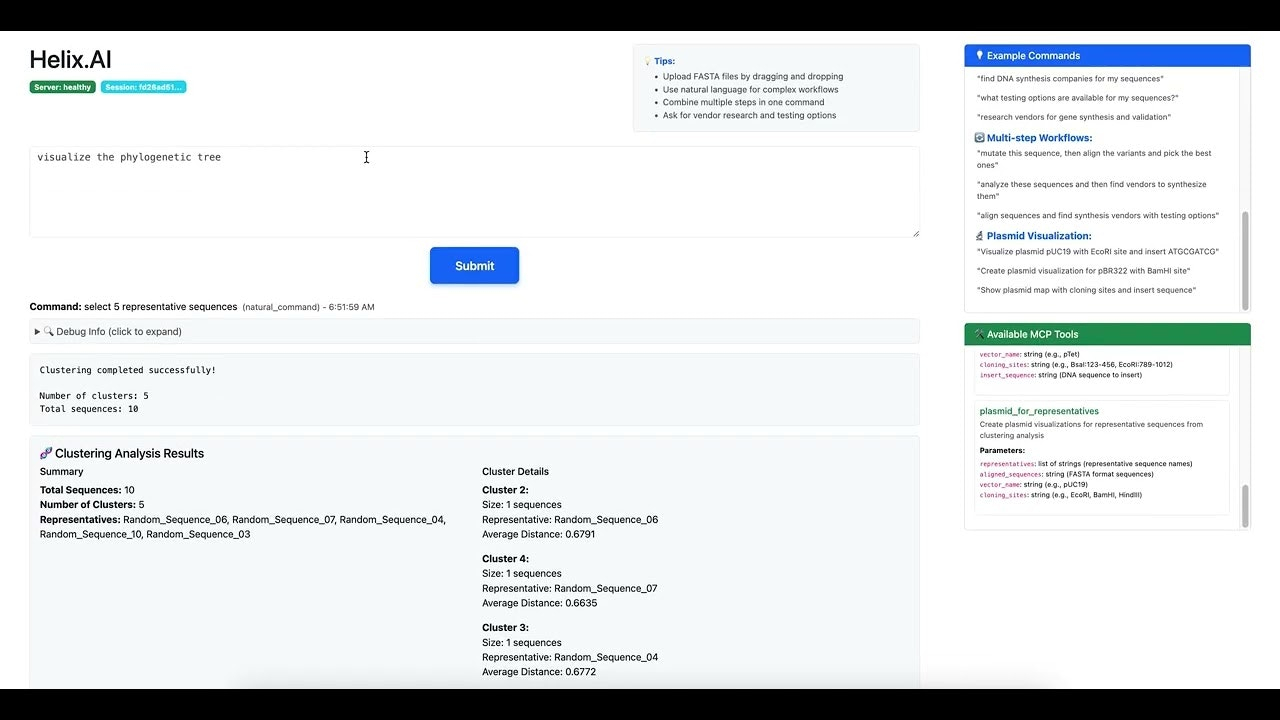
Task: Click example 'research vendors for gene synthesis and validation'
Action: click(1074, 117)
